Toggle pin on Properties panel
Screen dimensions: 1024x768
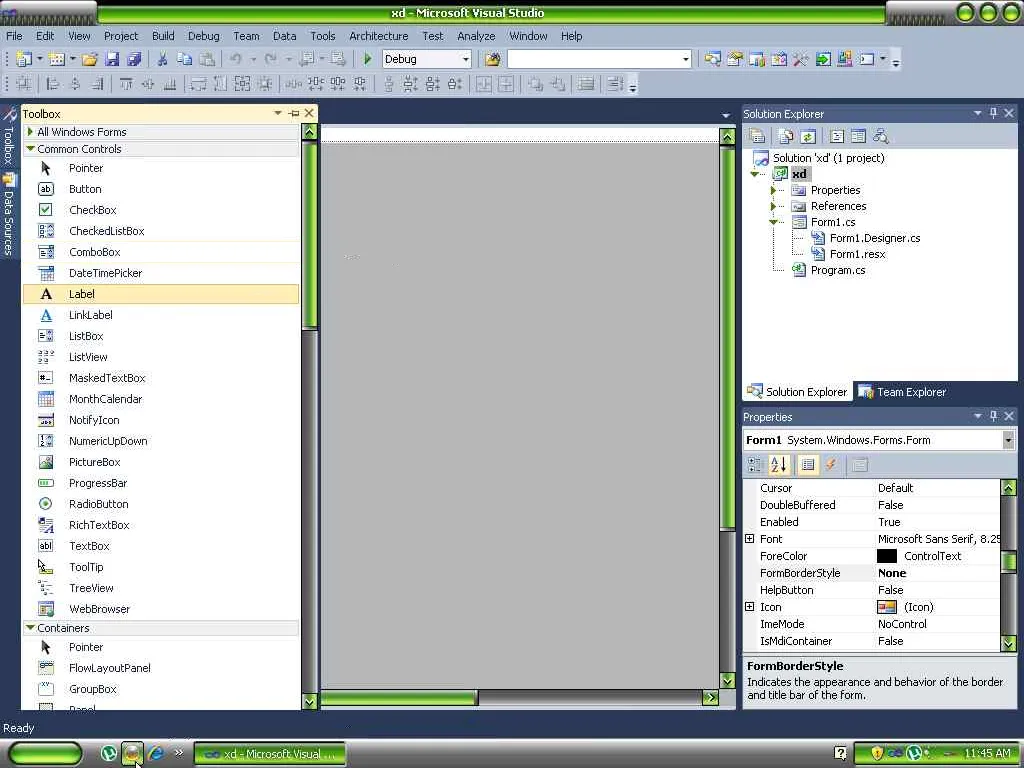pos(993,416)
